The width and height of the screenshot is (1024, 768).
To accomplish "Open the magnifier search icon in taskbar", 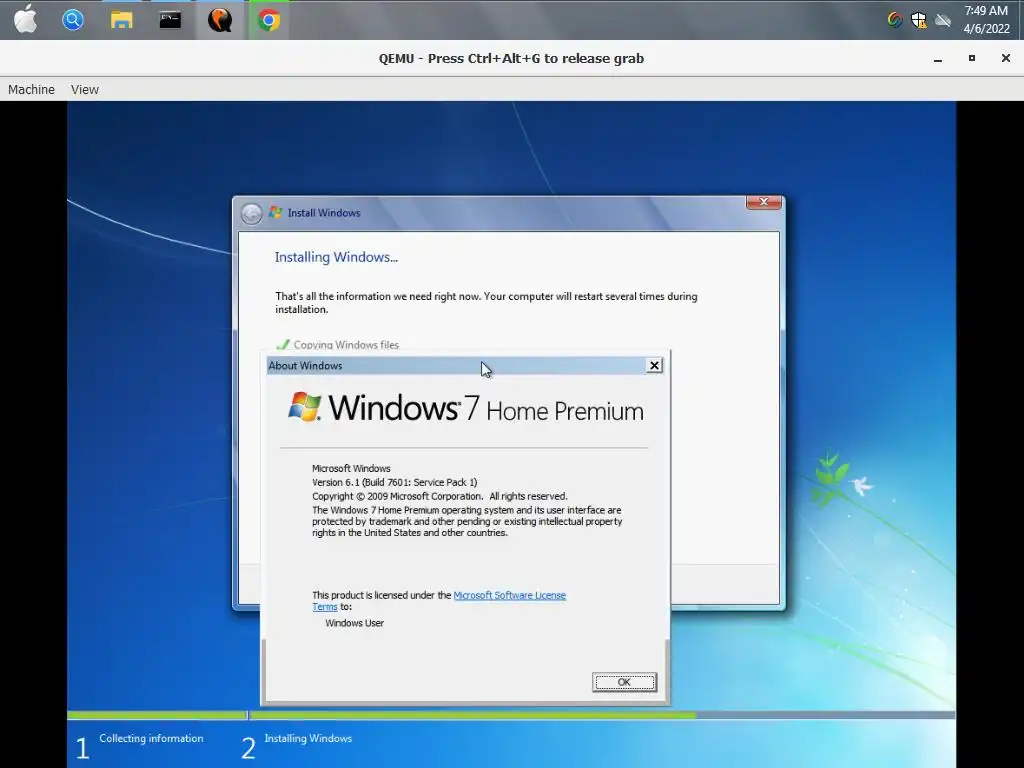I will point(72,20).
